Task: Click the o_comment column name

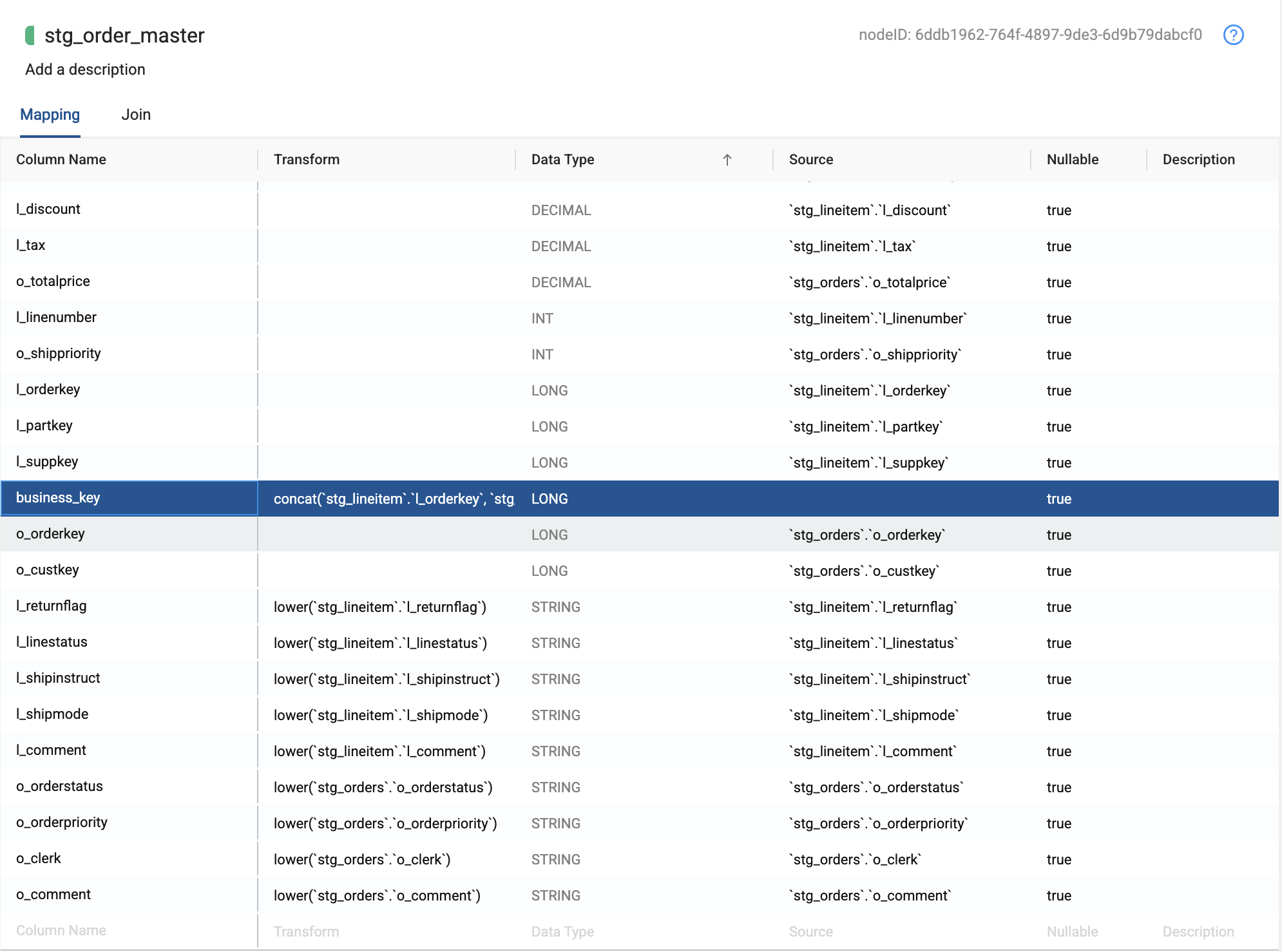Action: [x=53, y=895]
